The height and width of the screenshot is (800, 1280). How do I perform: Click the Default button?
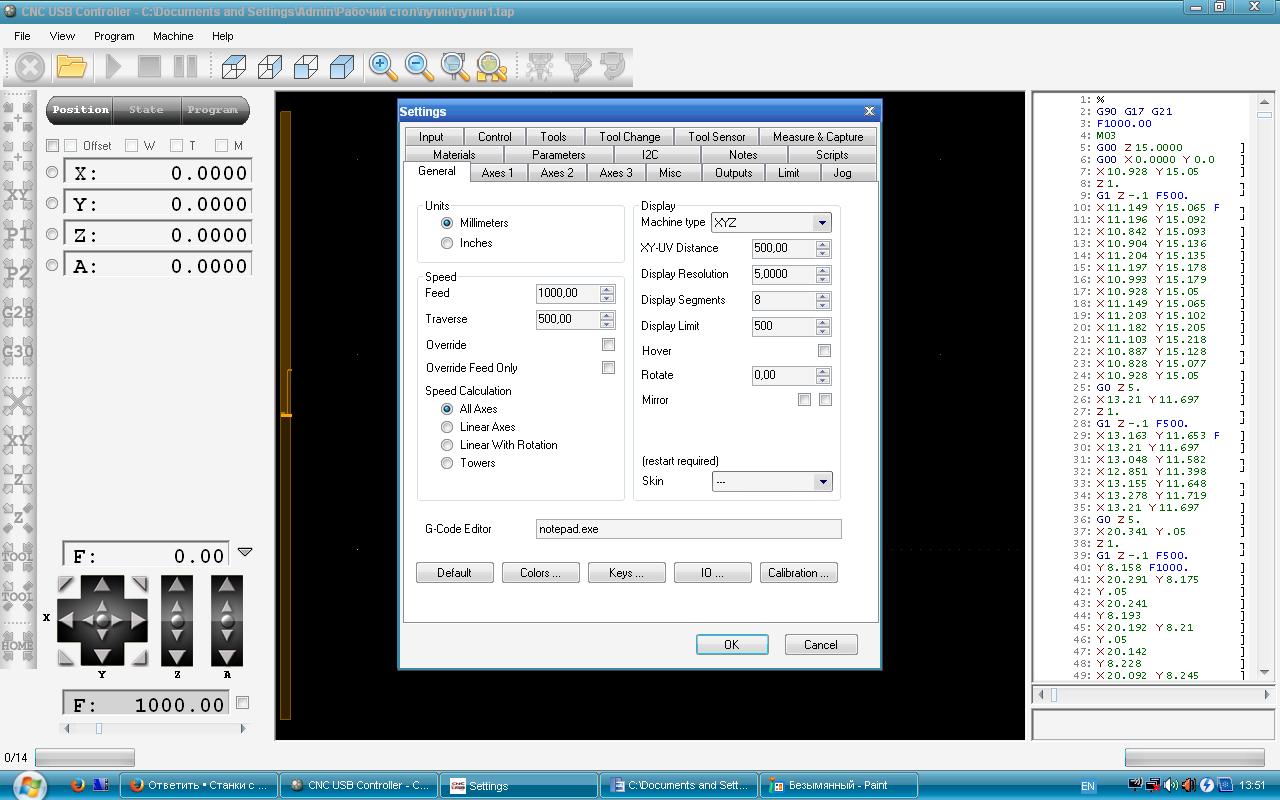click(x=454, y=573)
